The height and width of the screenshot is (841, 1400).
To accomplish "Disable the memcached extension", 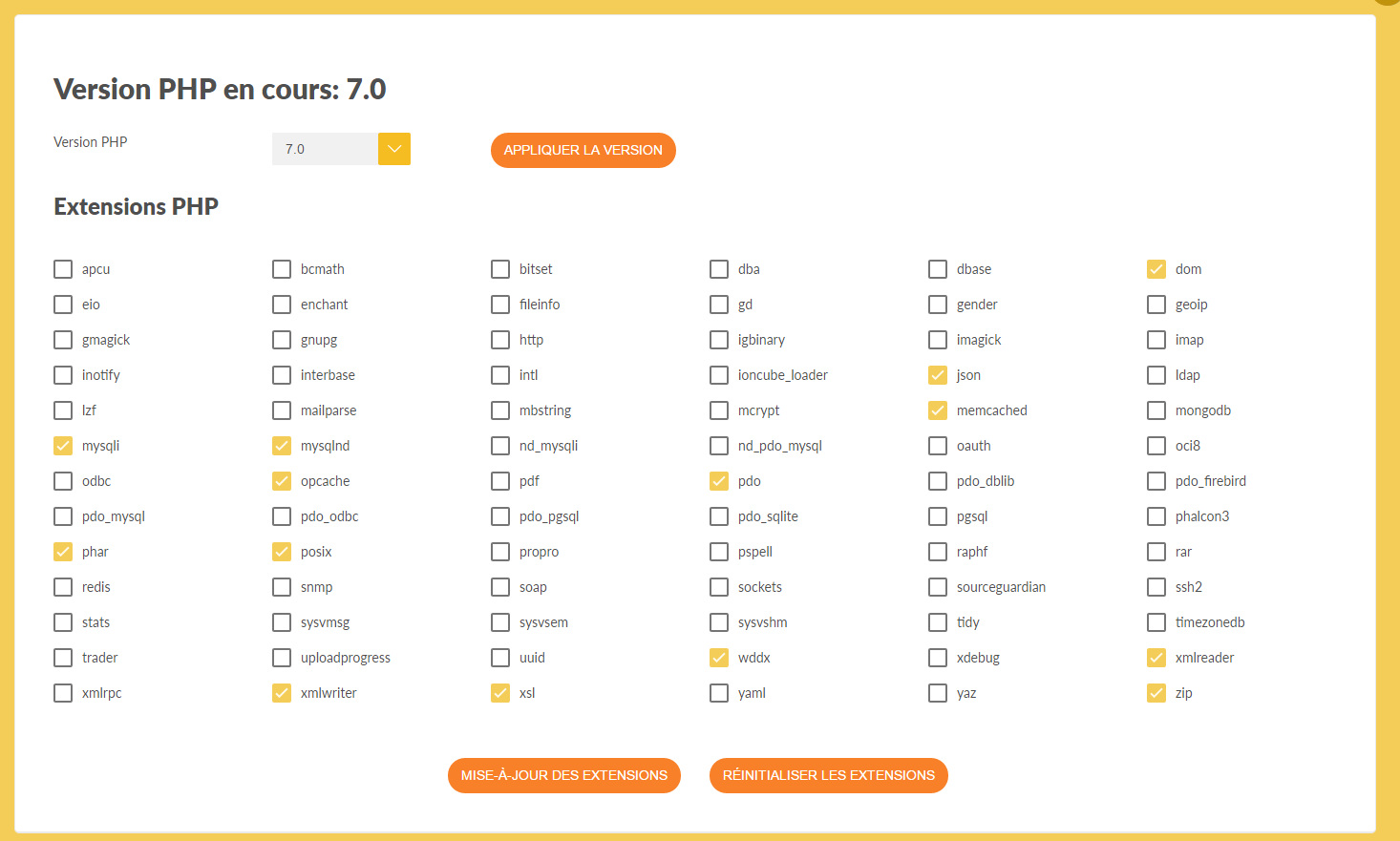I will (938, 410).
